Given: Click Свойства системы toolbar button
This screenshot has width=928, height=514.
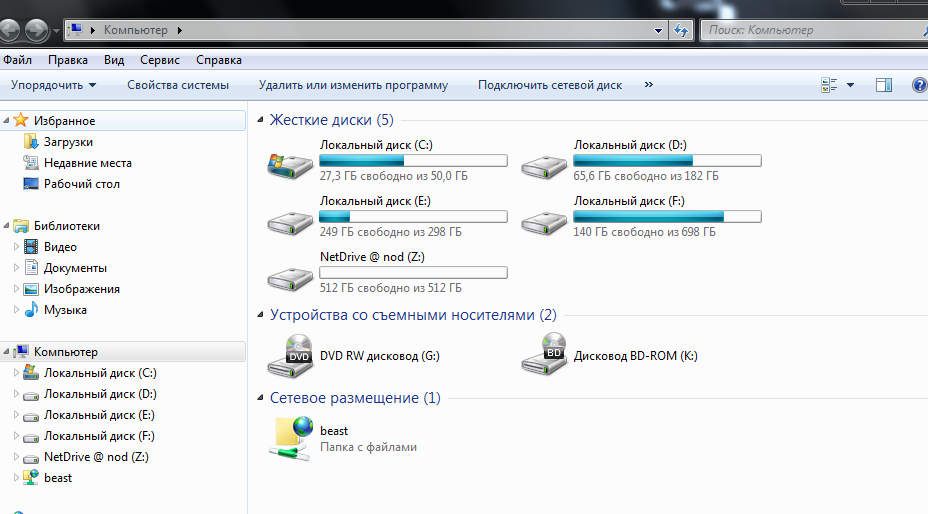Looking at the screenshot, I should click(178, 85).
